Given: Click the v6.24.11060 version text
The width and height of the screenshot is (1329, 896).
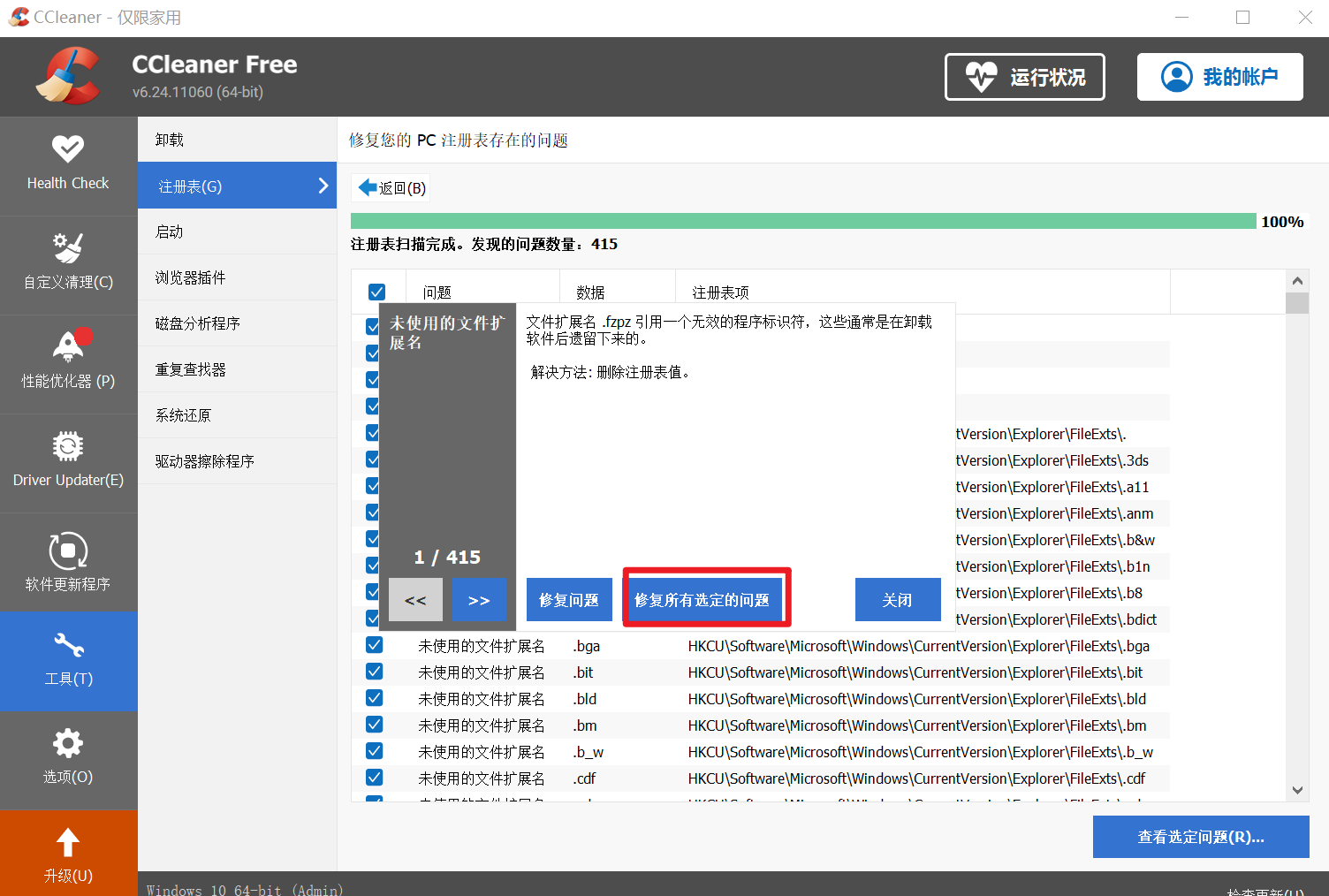Looking at the screenshot, I should [x=198, y=92].
